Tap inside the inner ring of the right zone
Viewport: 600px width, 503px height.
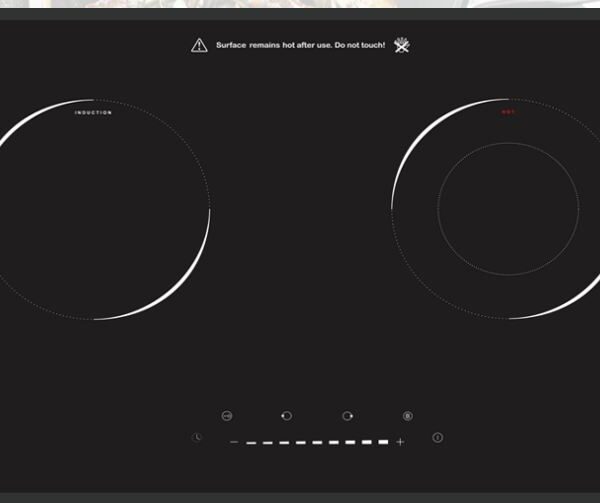coord(508,209)
